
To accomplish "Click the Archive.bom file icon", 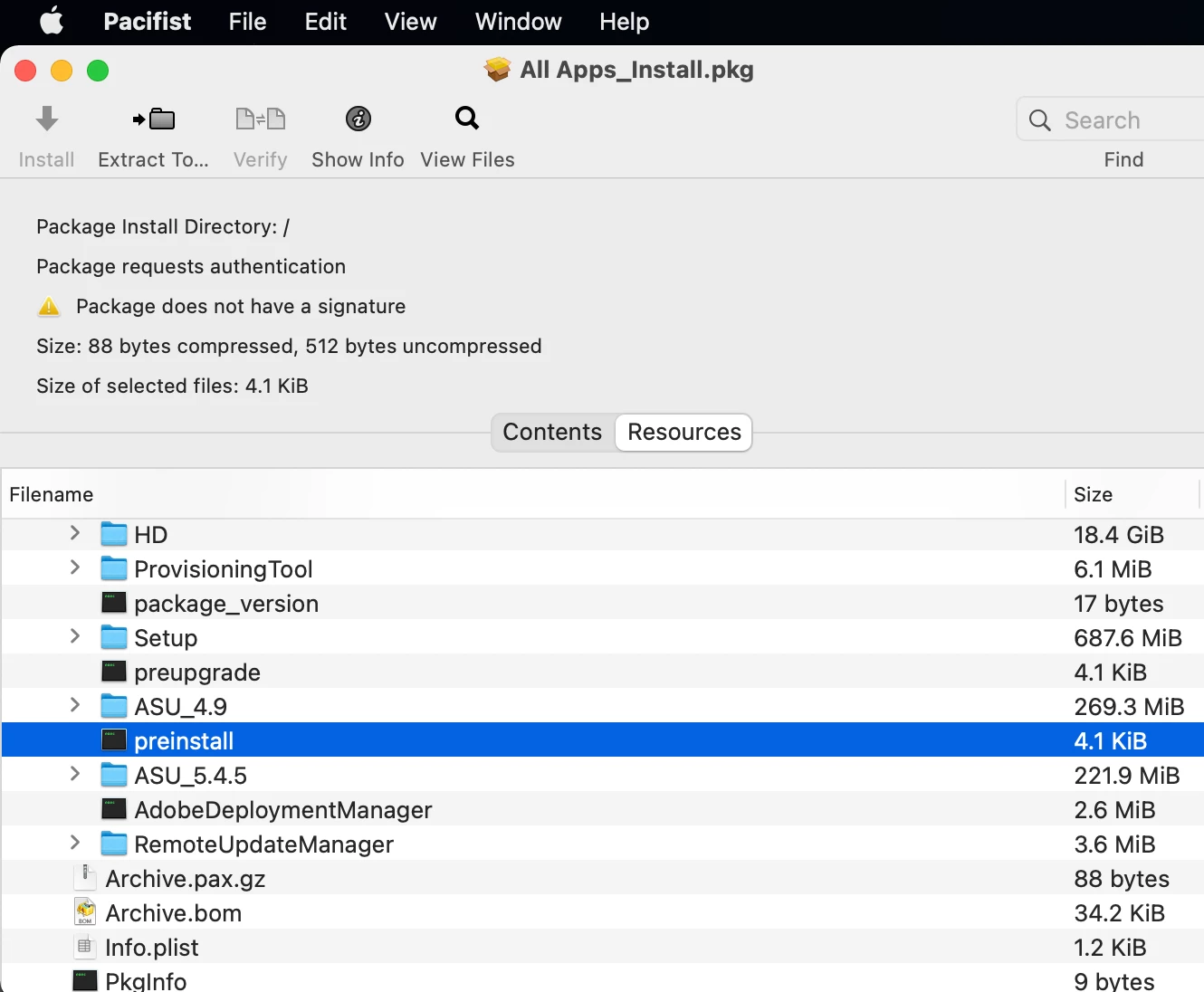I will pos(85,912).
